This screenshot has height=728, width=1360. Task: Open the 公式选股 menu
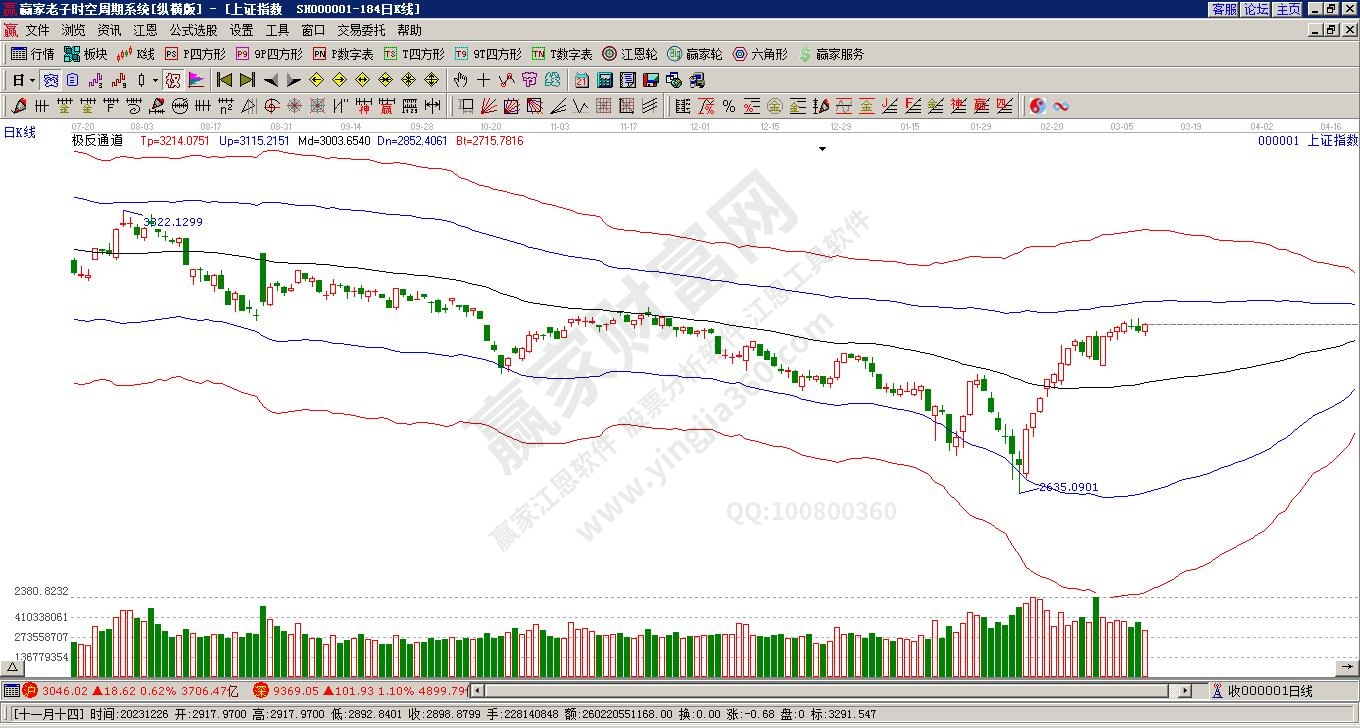pyautogui.click(x=193, y=30)
